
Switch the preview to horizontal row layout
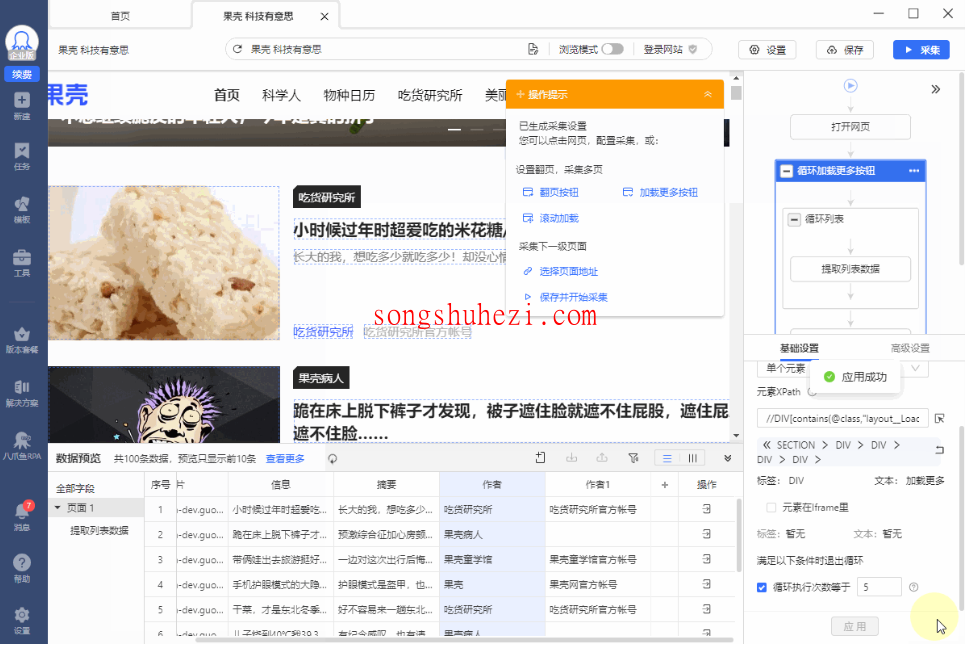tap(668, 460)
